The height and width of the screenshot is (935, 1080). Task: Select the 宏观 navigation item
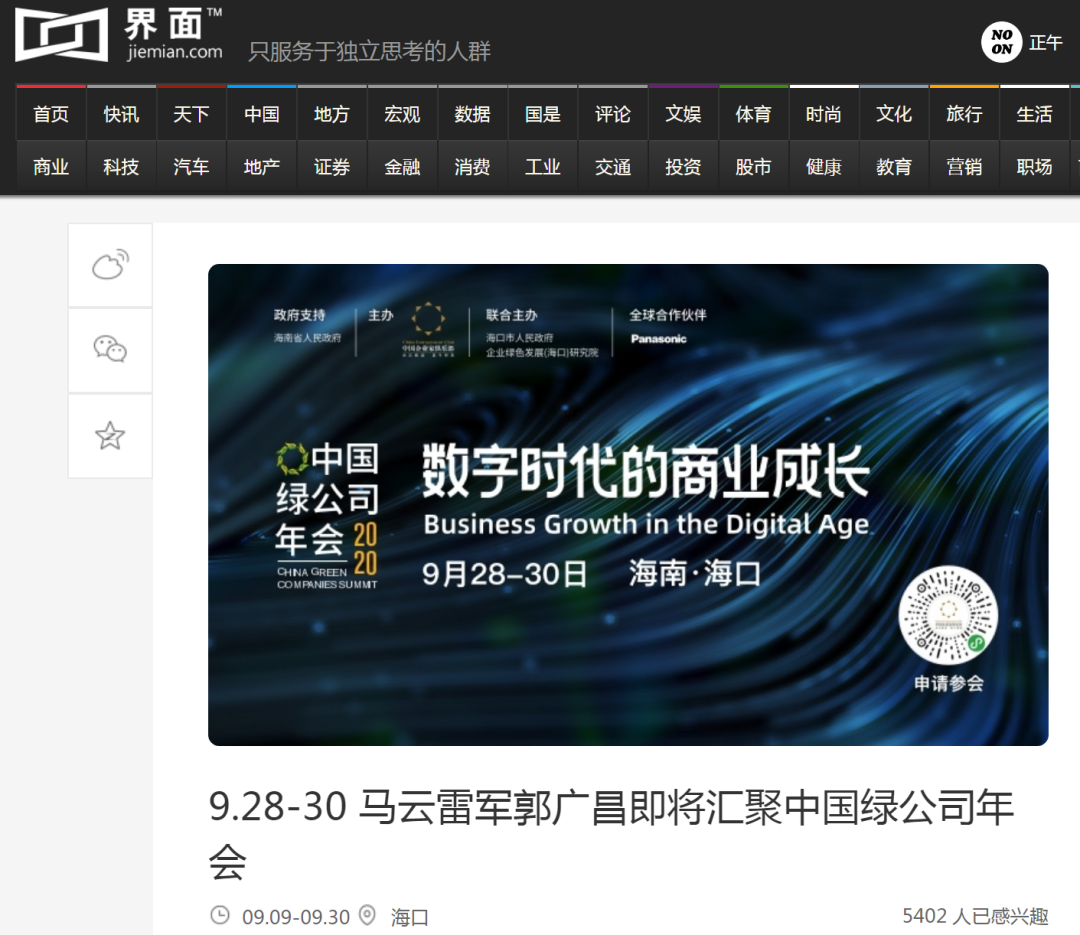pyautogui.click(x=402, y=114)
